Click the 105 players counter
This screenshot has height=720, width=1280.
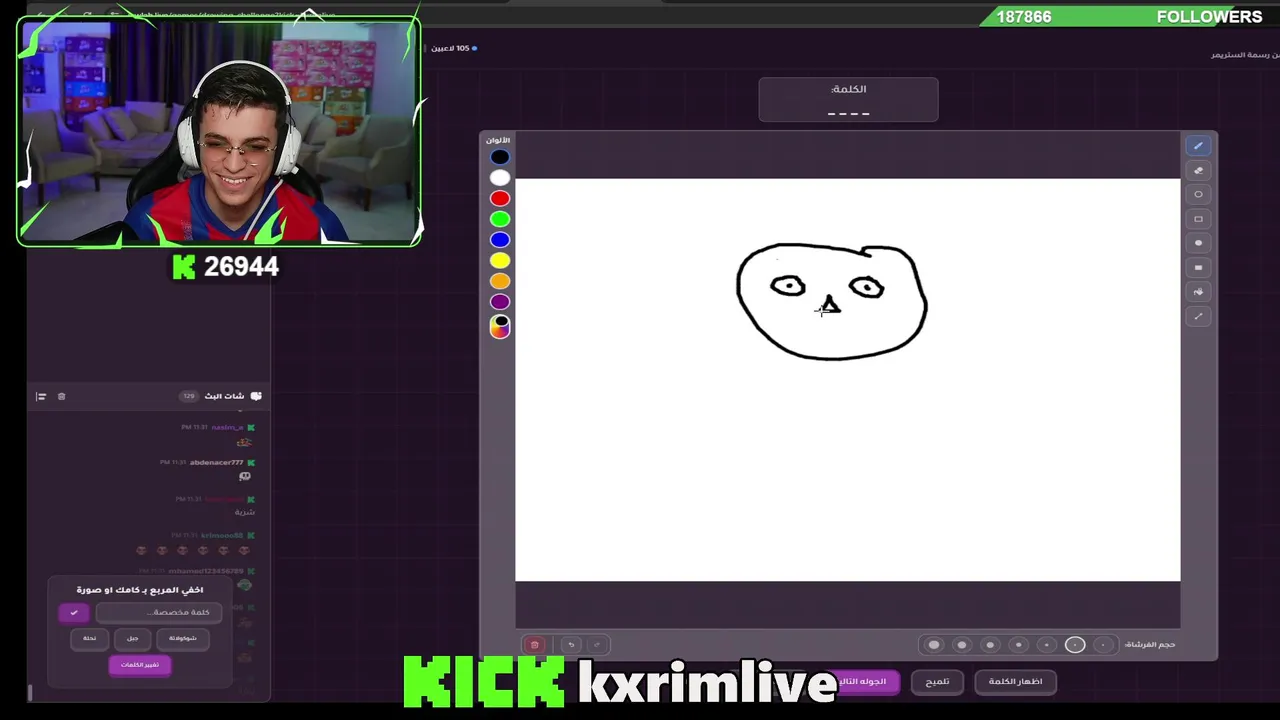454,48
